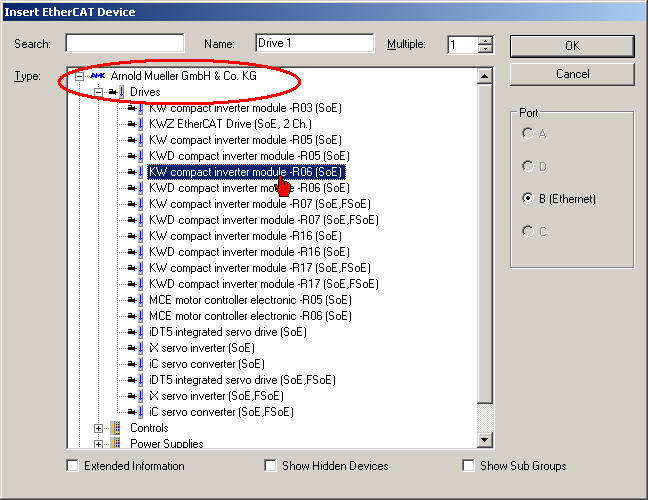Click the AMK logo icon beside Arnold Mueller
648x500 pixels.
[x=98, y=76]
